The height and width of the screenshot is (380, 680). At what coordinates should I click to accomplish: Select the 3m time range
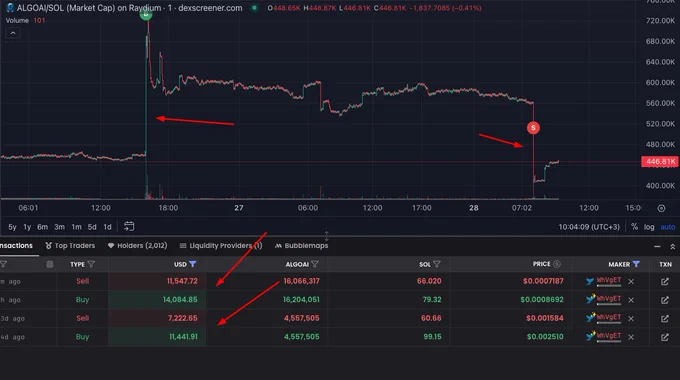[59, 227]
